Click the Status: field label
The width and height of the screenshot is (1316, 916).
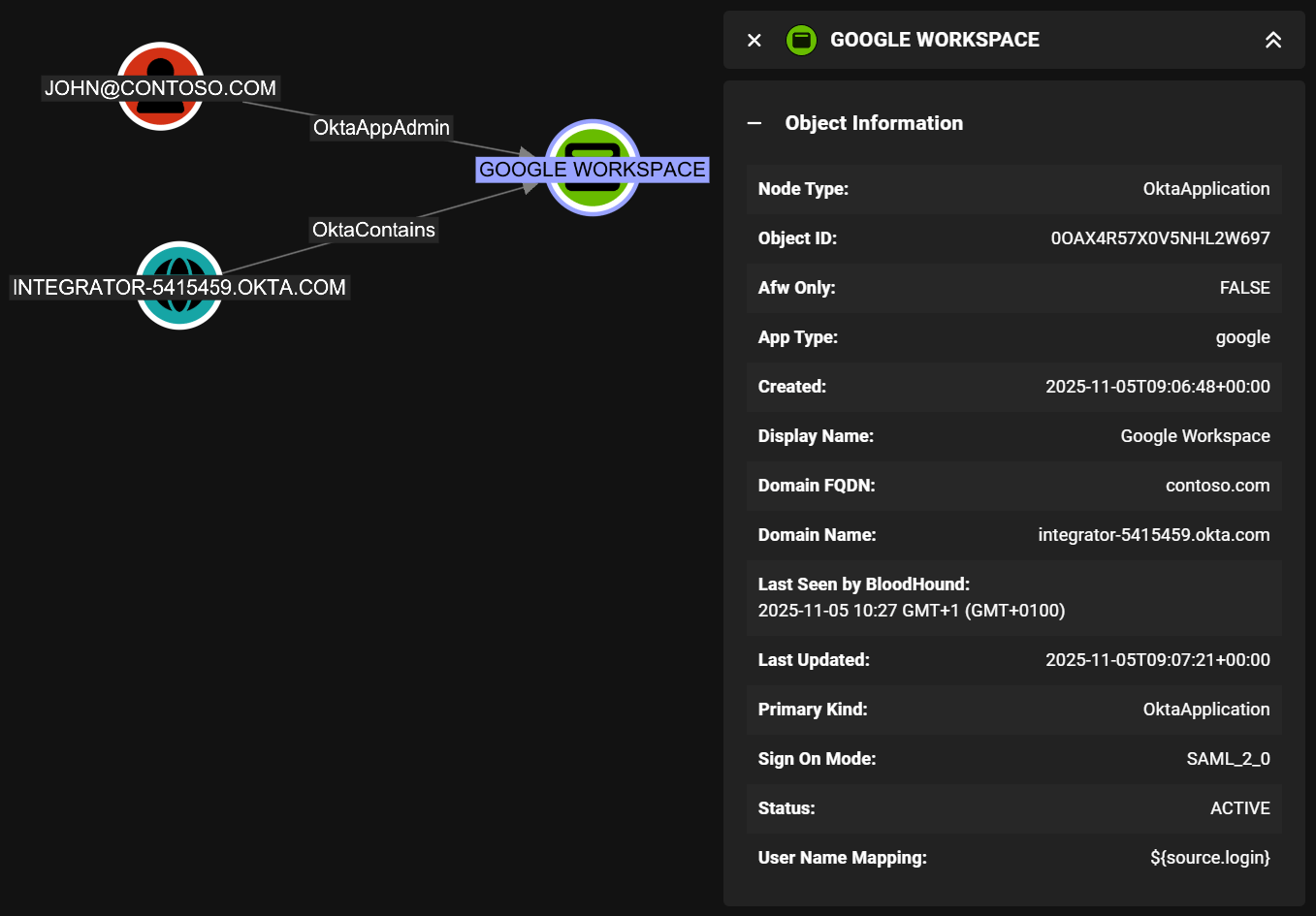click(786, 808)
